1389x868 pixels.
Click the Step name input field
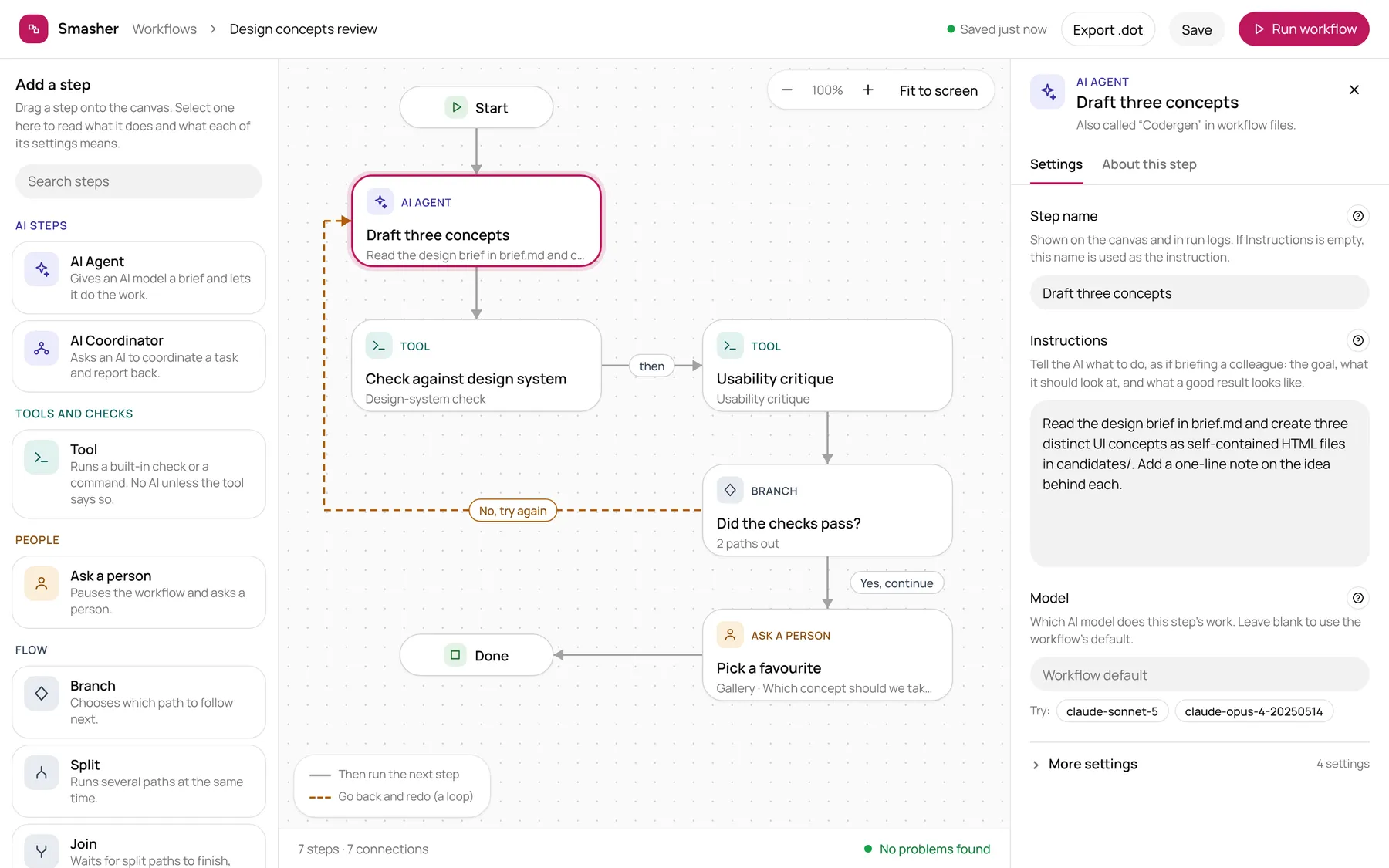click(x=1200, y=293)
